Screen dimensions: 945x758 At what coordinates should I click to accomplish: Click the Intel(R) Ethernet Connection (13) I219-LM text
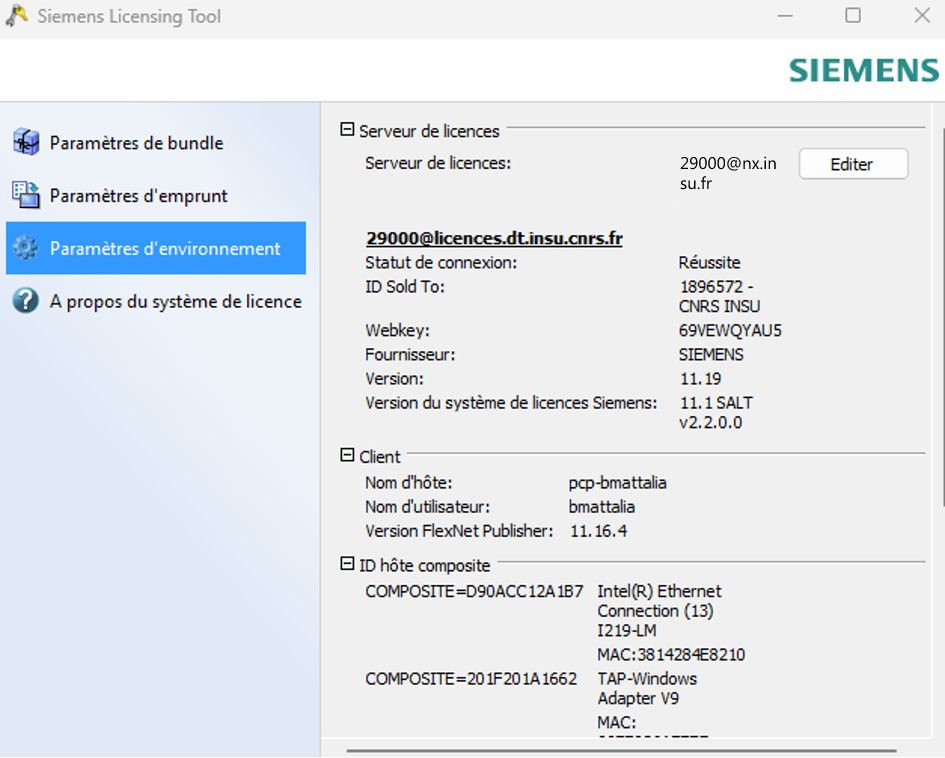point(659,610)
